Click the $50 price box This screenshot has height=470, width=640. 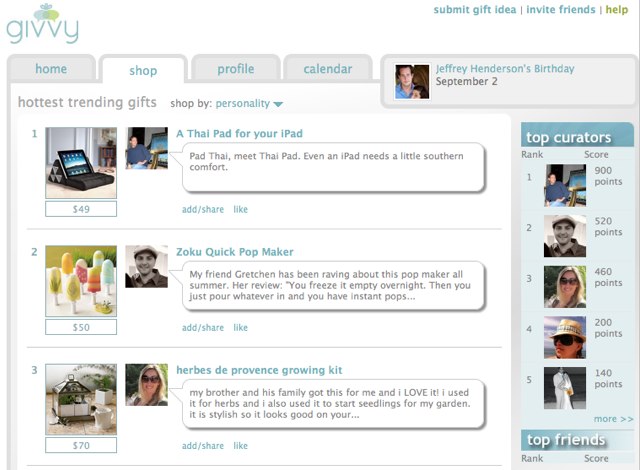[81, 327]
